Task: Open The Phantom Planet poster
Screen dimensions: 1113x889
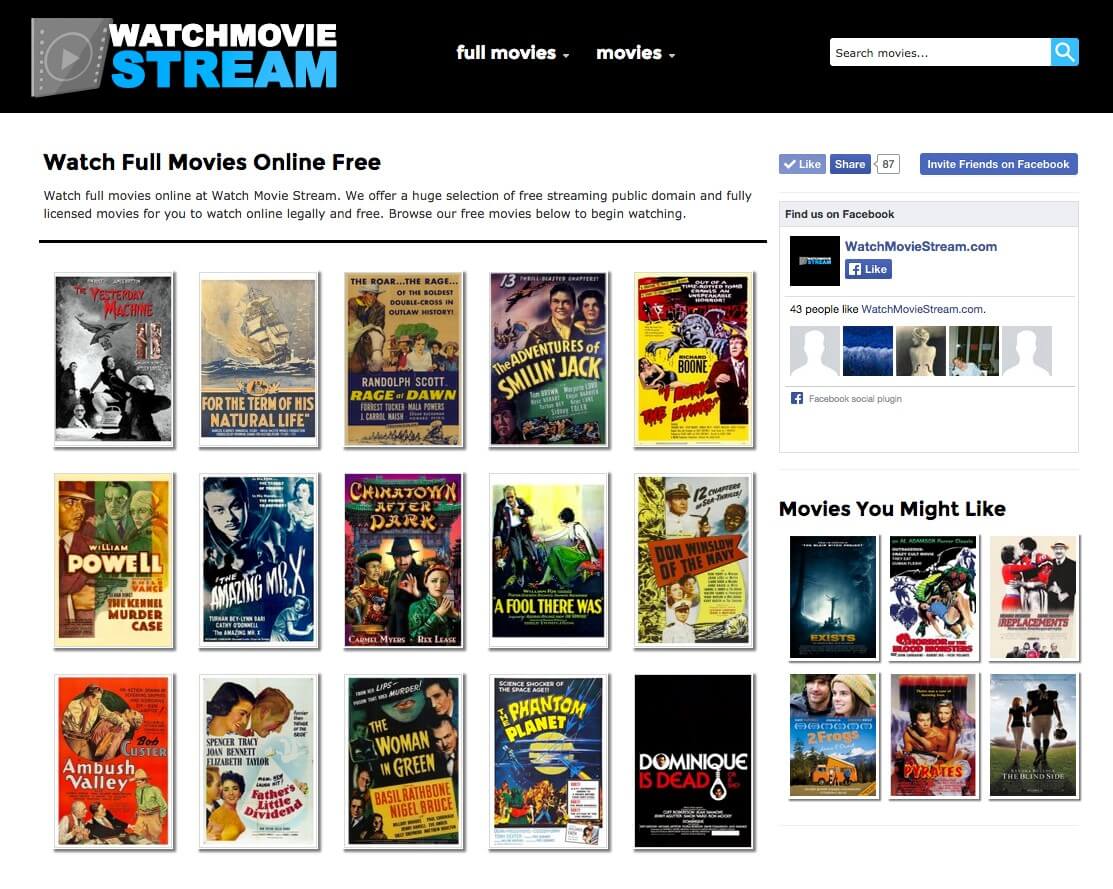Action: point(549,762)
